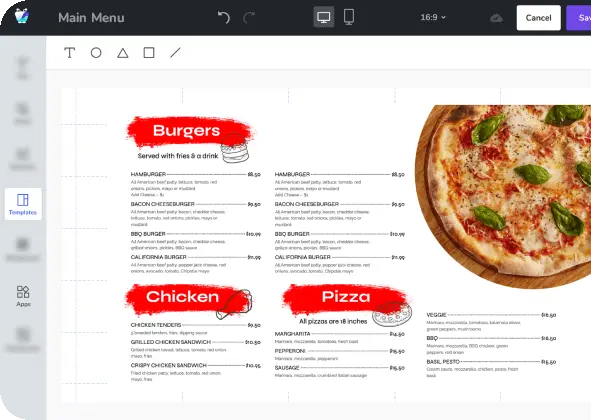Screen dimensions: 591x420
Task: Select the Line drawing tool
Action: 175,53
